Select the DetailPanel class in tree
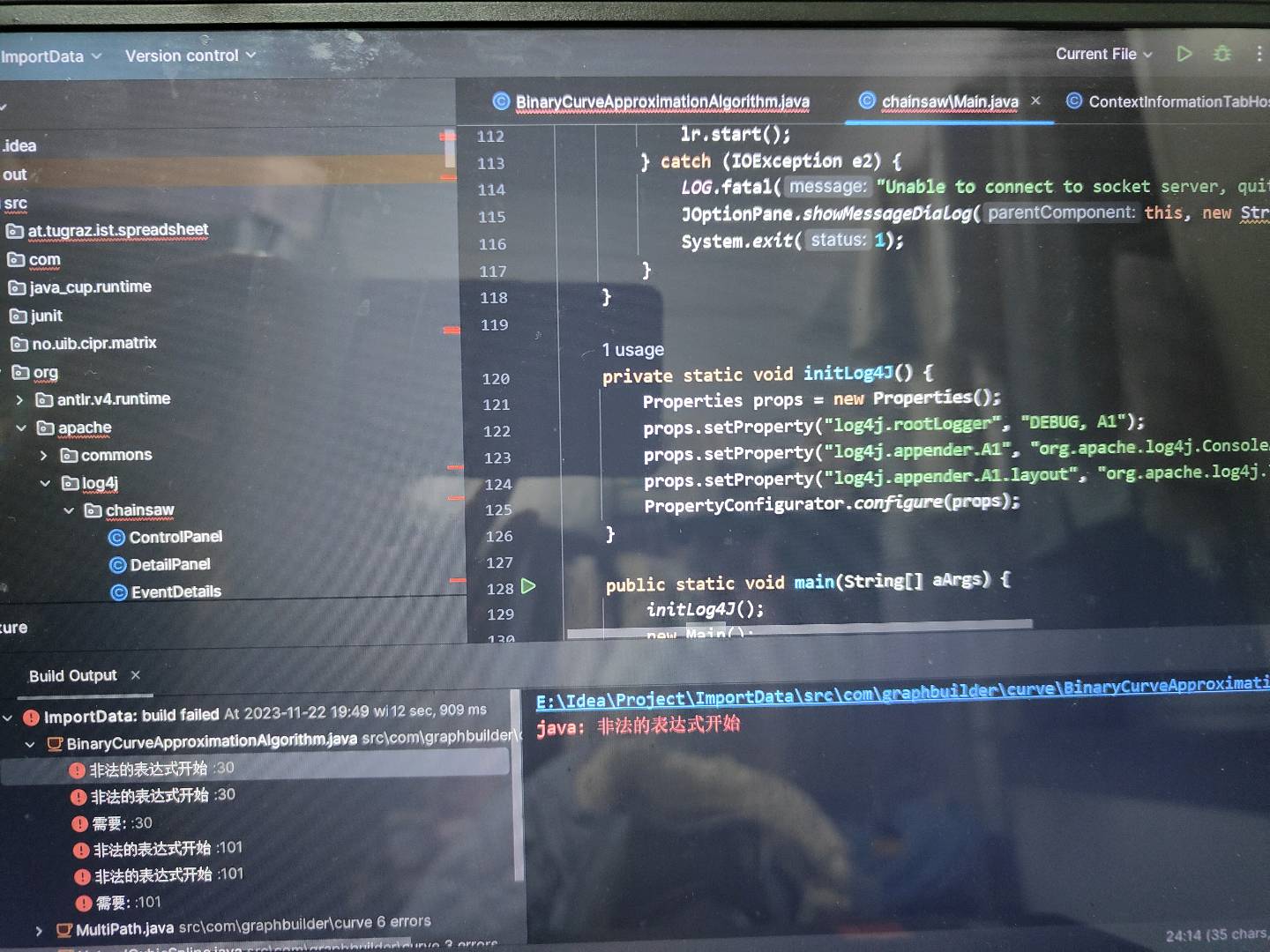Image resolution: width=1270 pixels, height=952 pixels. pos(169,564)
